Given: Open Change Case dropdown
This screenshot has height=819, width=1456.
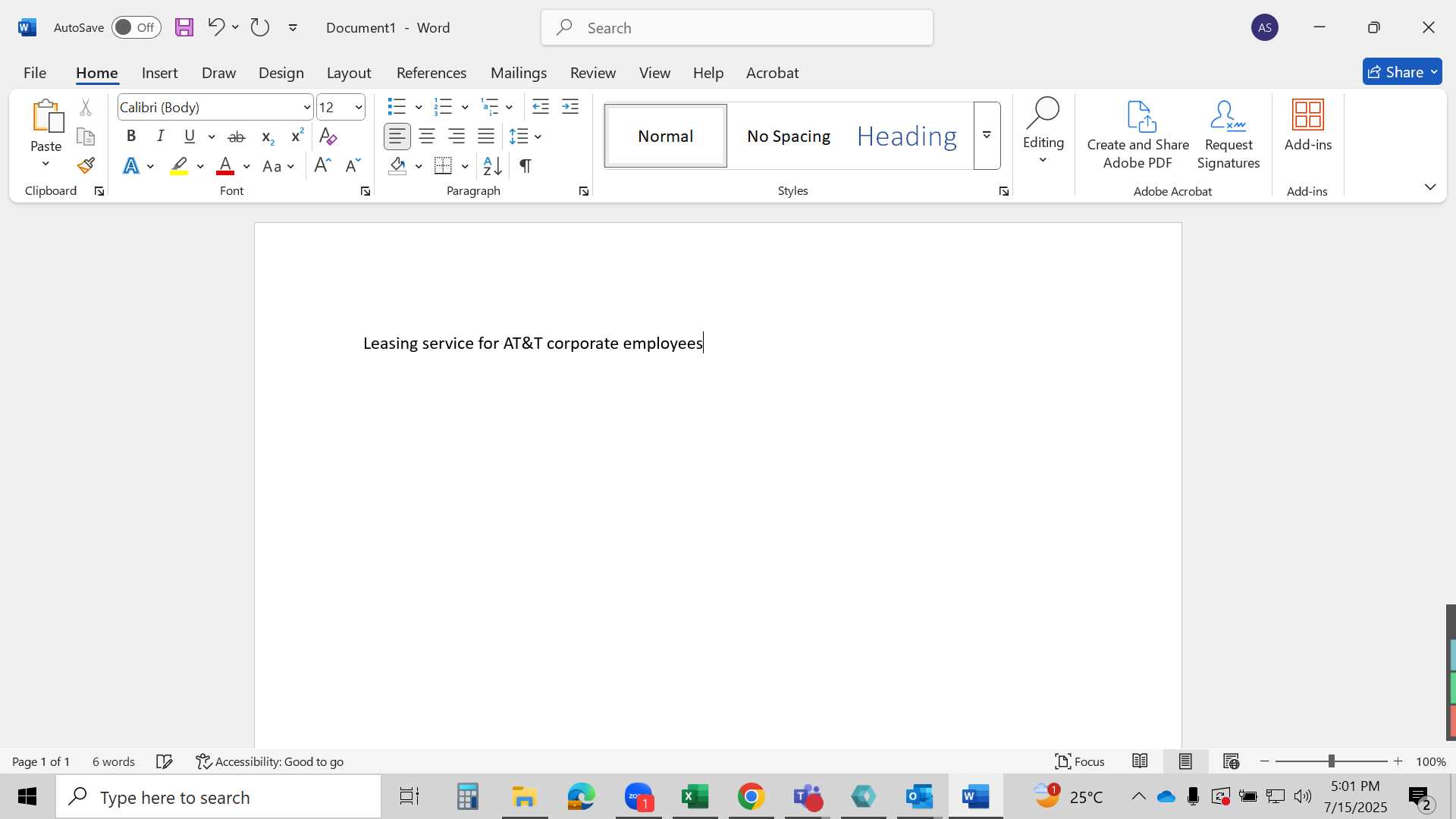Looking at the screenshot, I should 278,166.
